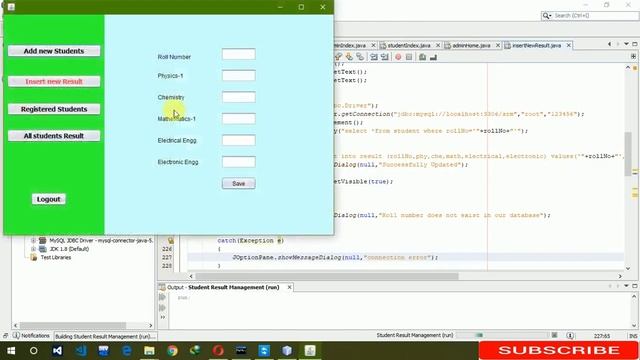Cancel running build process icon
640x360 pixels.
[x=554, y=335]
